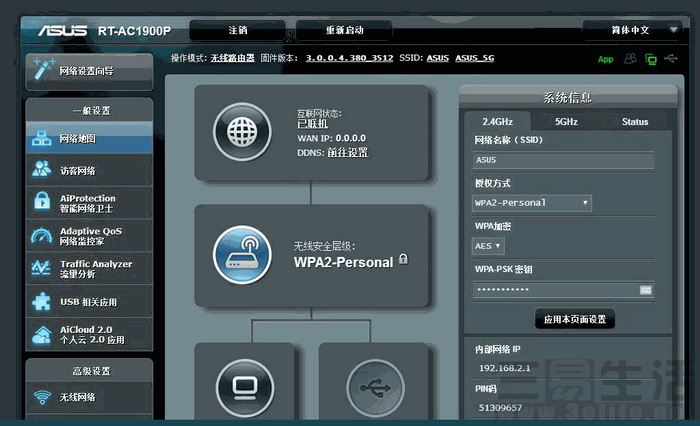Click the 已联机 internet status link
700x426 pixels.
click(312, 124)
